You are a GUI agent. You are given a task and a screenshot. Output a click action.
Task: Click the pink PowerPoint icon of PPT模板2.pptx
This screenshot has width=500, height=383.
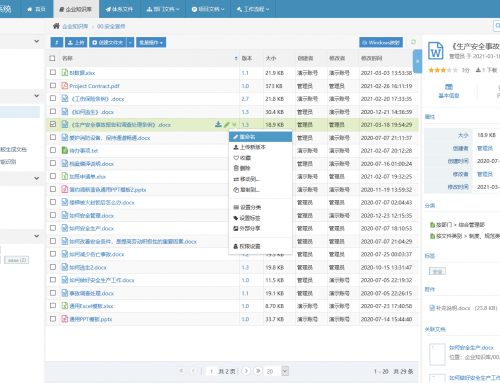(65, 189)
